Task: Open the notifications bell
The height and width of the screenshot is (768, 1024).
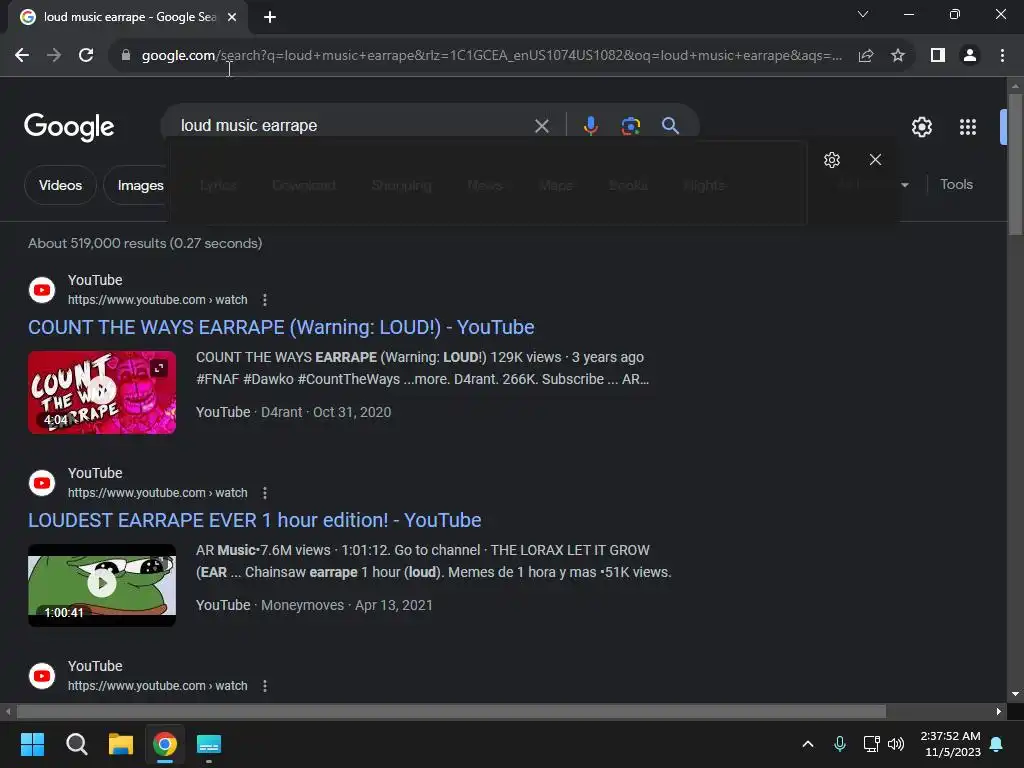Action: click(997, 744)
